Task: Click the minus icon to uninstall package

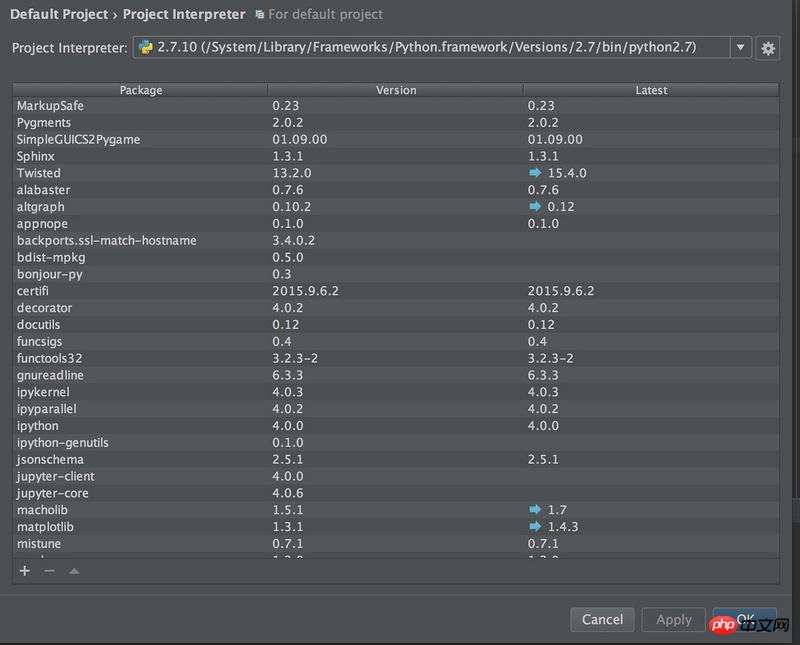Action: click(49, 570)
